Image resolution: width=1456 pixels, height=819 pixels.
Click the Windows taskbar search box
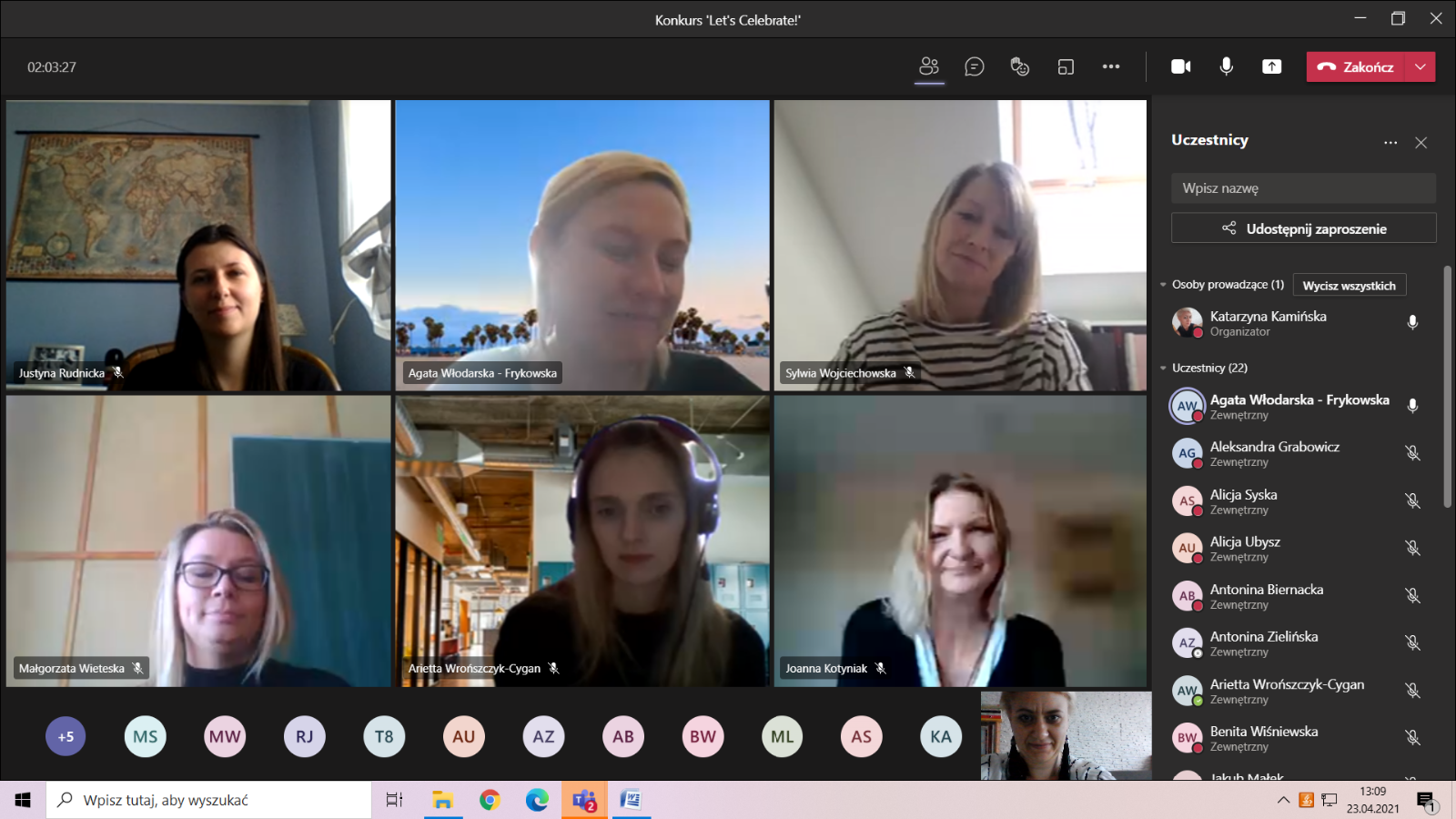coord(208,800)
